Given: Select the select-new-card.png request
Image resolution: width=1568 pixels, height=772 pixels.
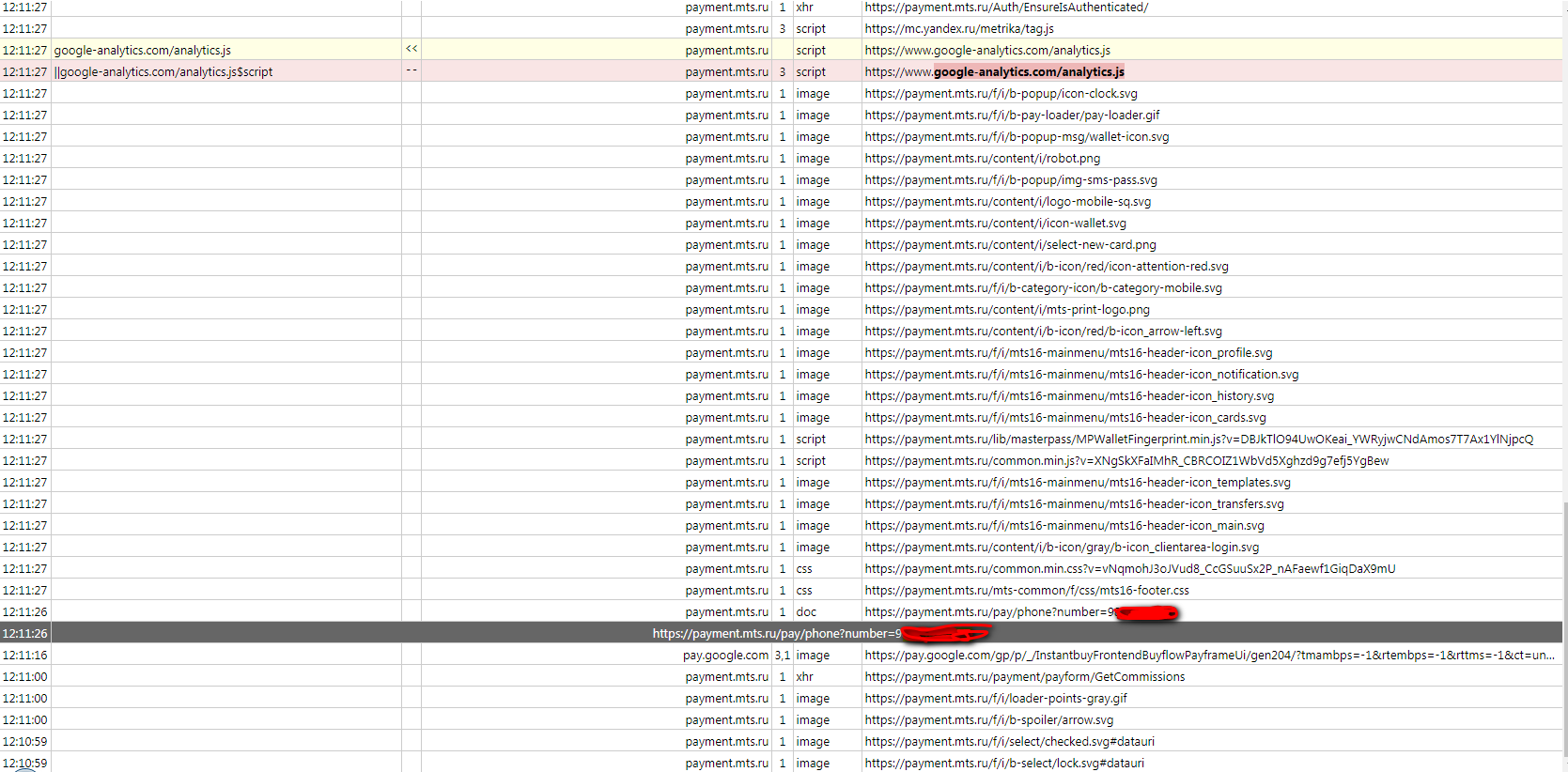Looking at the screenshot, I should 1010,245.
